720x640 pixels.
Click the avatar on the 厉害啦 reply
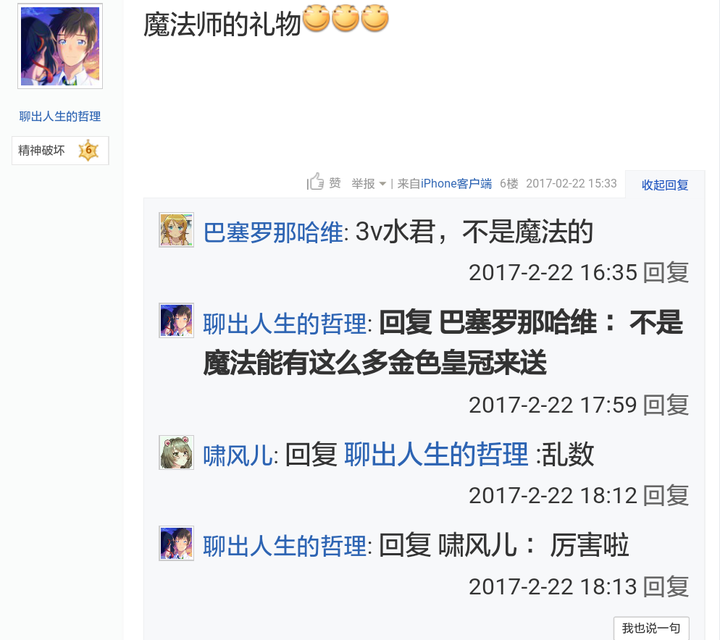coord(176,543)
